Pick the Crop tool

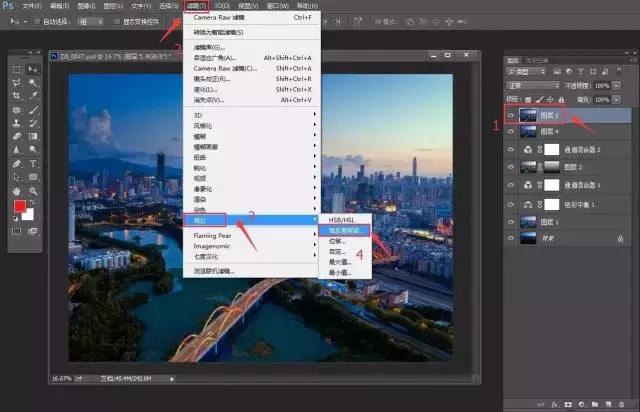[x=17, y=95]
